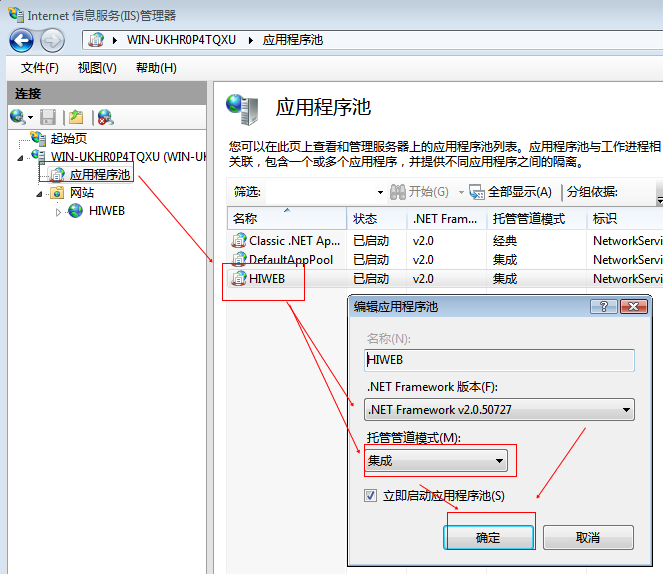Click Show All(A) text button
Viewport: 663px width, 574px height.
point(520,192)
